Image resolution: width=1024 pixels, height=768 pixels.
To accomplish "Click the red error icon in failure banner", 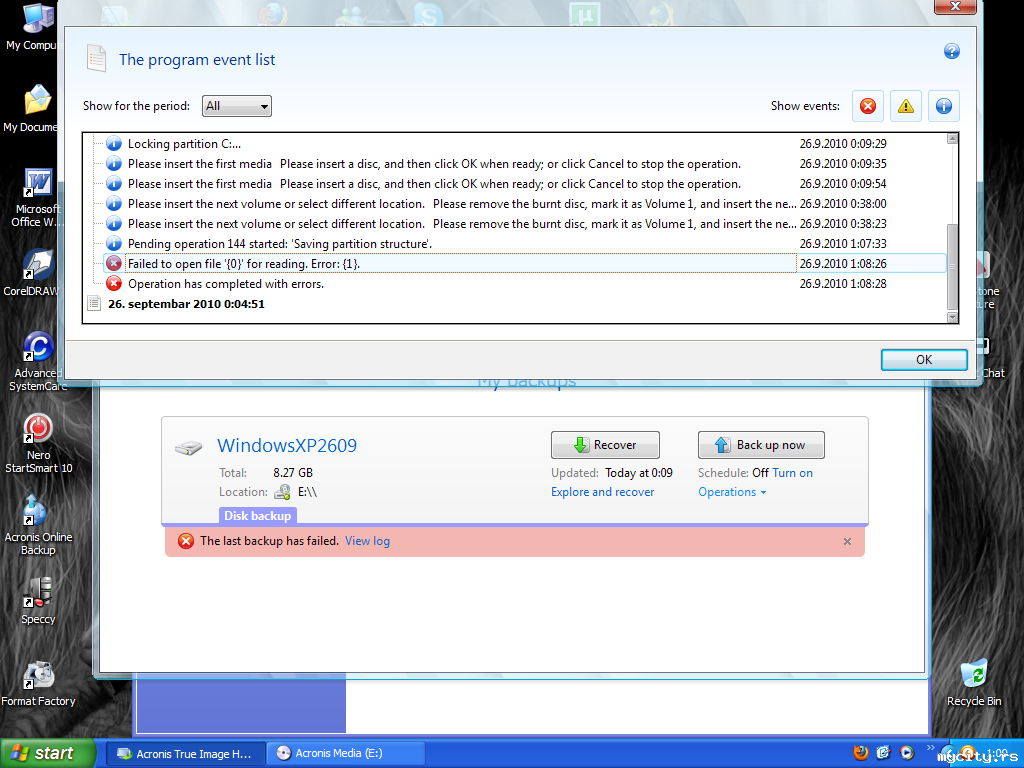I will coord(186,541).
